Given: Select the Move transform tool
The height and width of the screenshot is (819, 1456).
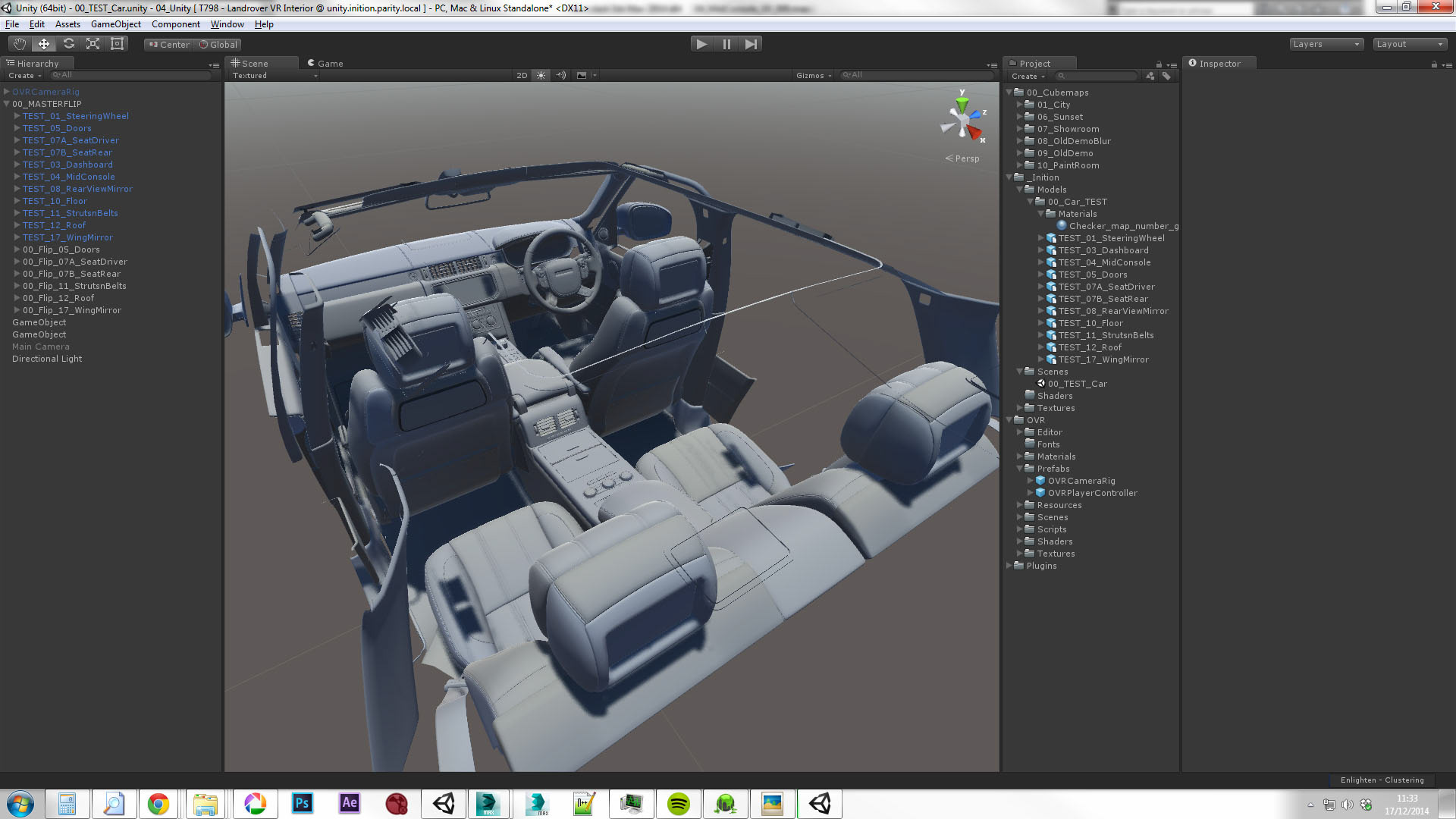Looking at the screenshot, I should coord(44,44).
